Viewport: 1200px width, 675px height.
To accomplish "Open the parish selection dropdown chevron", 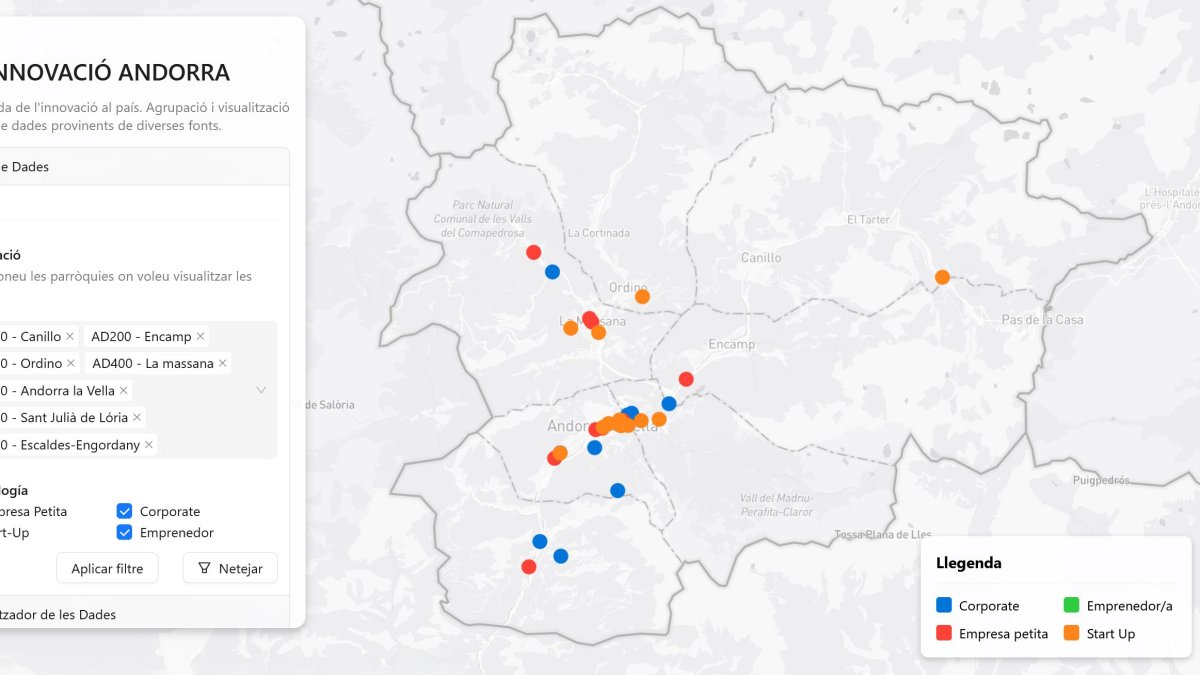I will tap(261, 390).
